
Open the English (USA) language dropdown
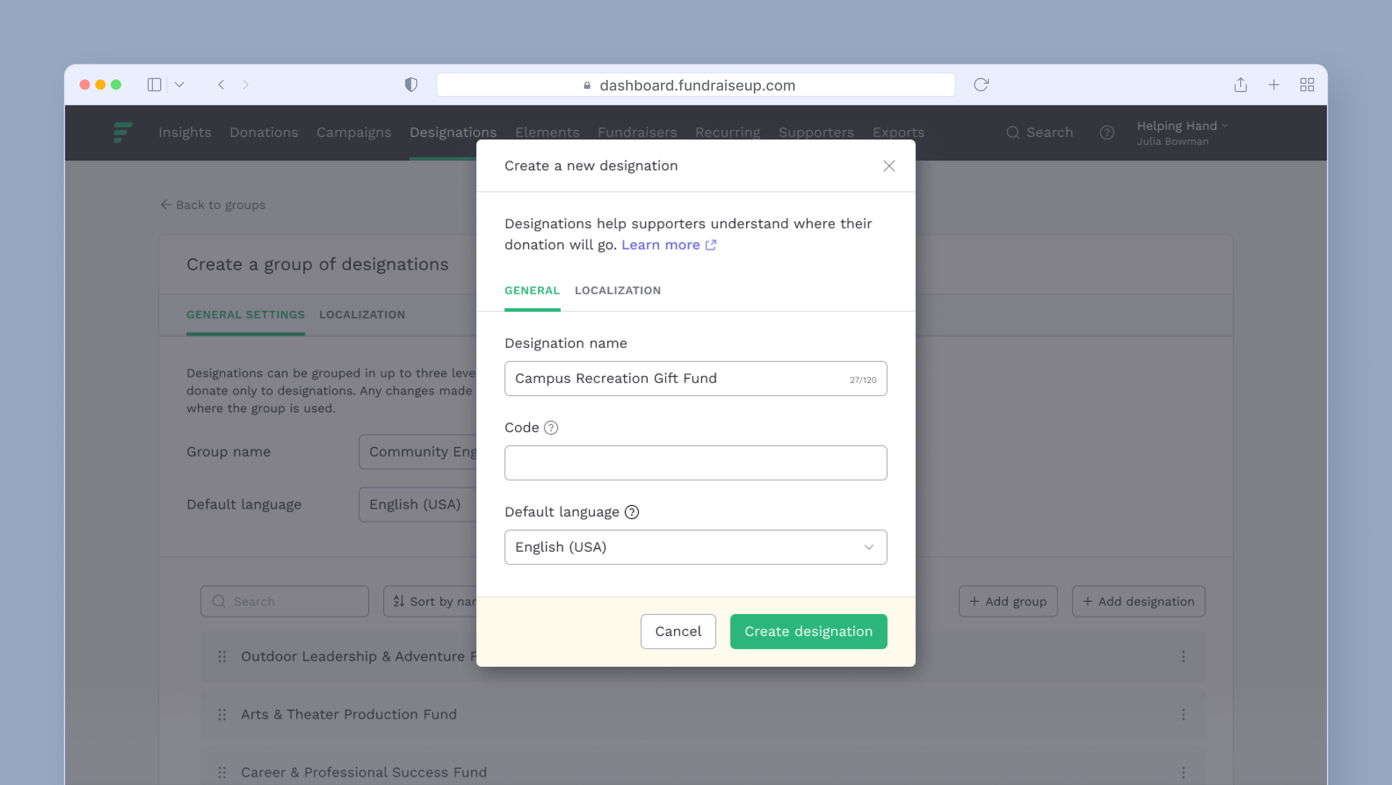(x=695, y=547)
